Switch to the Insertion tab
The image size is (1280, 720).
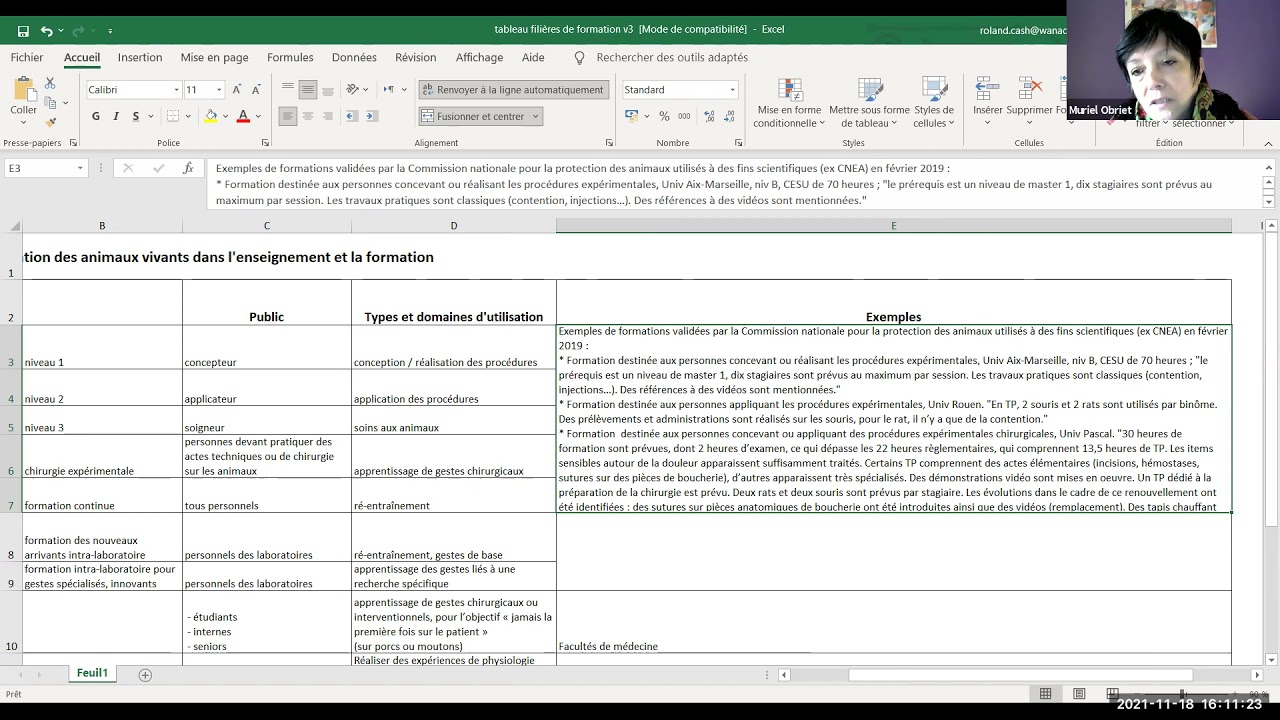[140, 58]
